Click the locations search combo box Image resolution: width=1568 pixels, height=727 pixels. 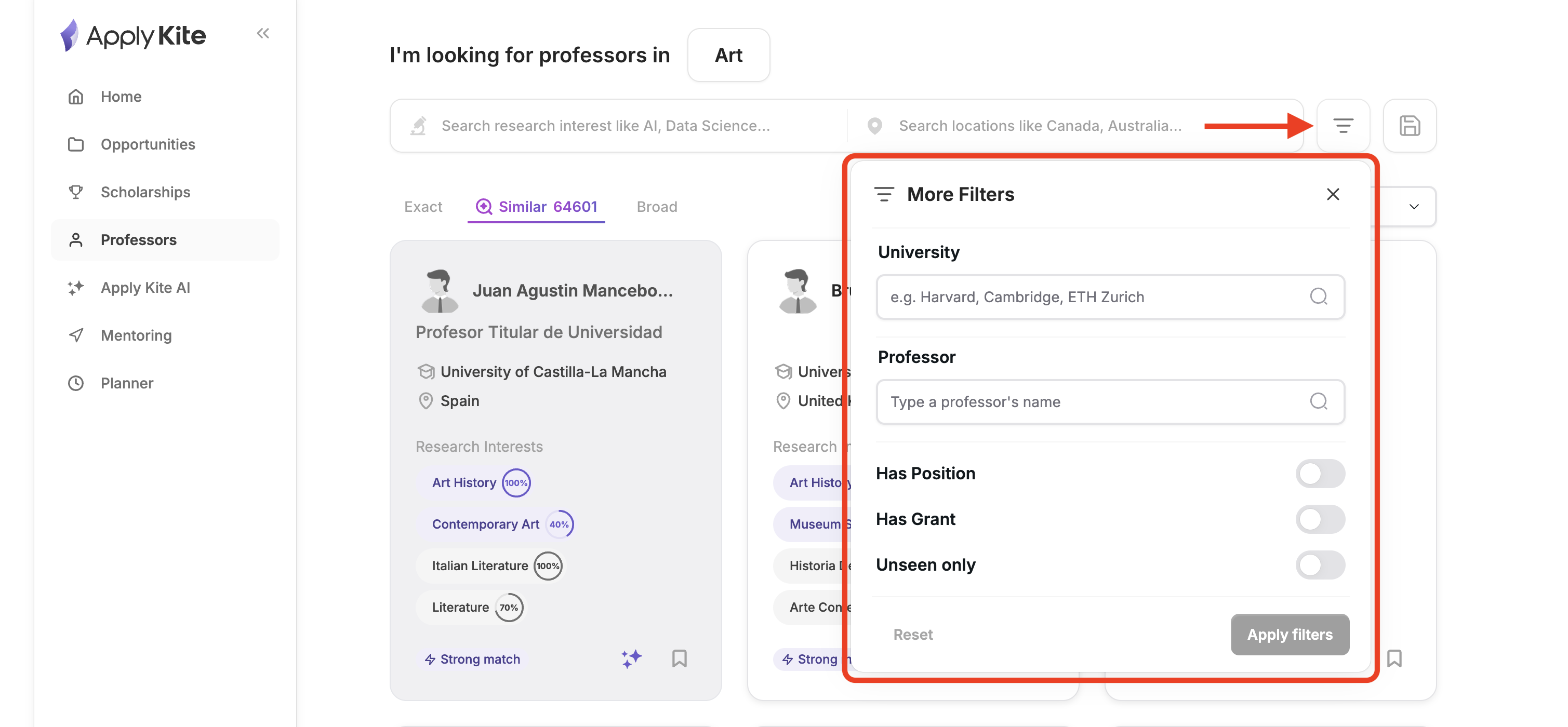tap(1040, 126)
